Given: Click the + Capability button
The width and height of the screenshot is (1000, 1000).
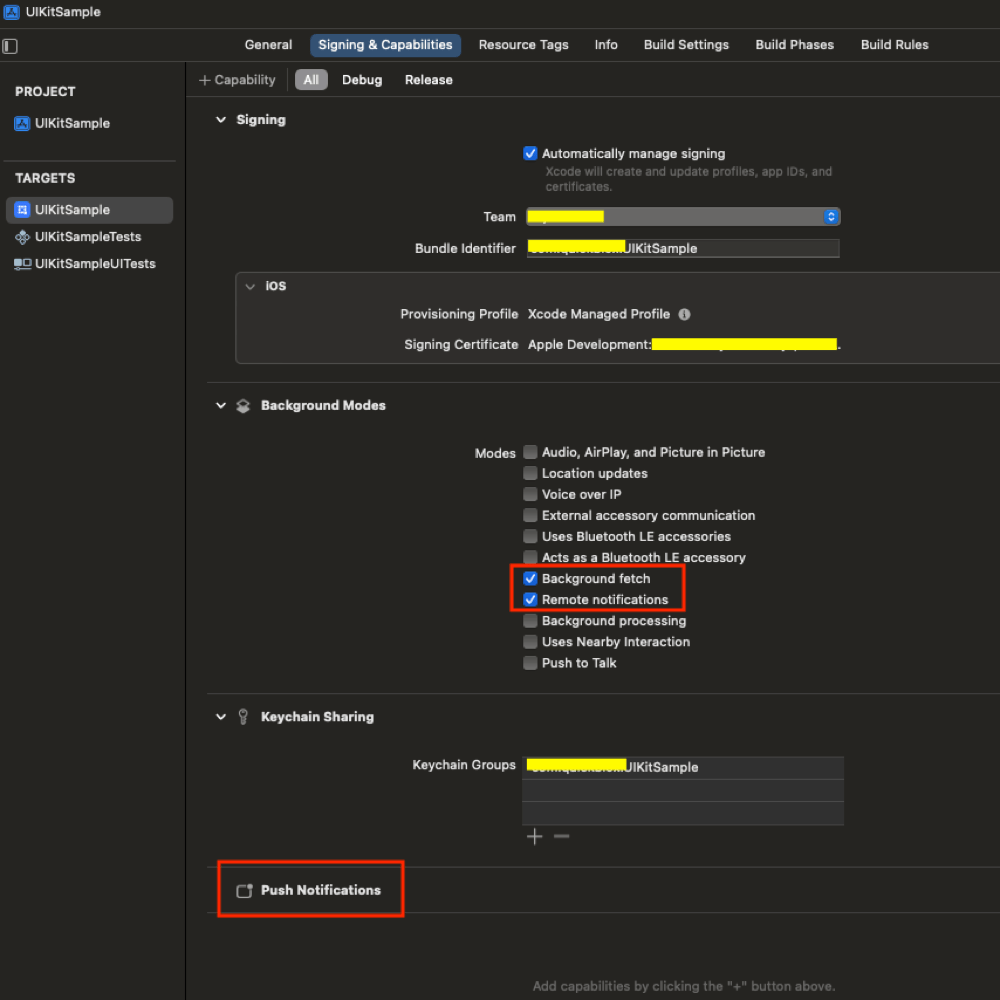Looking at the screenshot, I should point(237,80).
